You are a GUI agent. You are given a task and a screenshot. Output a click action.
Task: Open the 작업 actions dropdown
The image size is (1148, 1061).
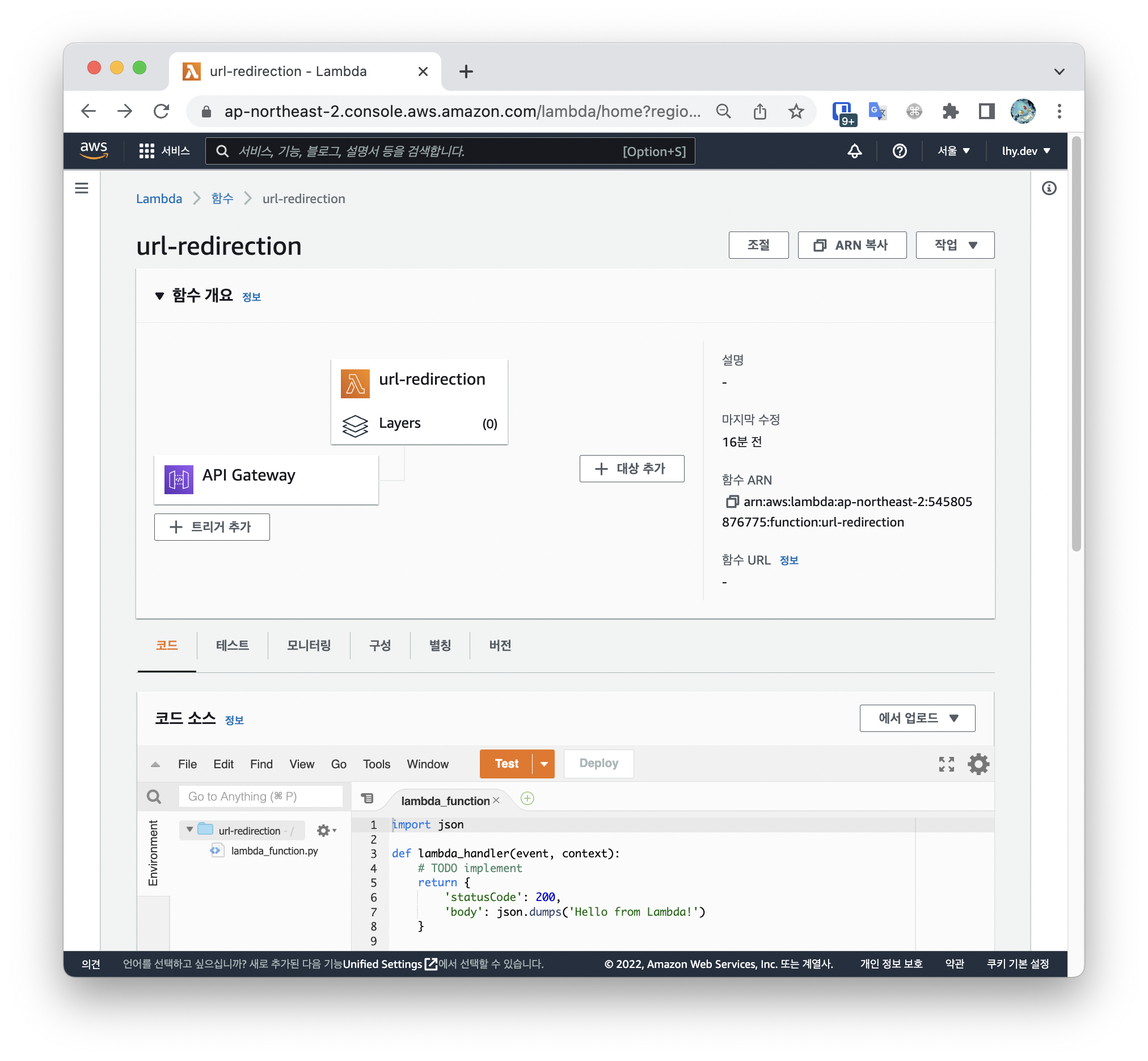click(x=955, y=245)
